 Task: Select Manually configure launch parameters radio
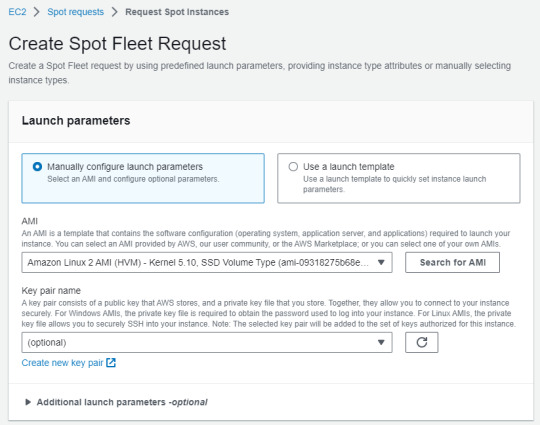37,167
